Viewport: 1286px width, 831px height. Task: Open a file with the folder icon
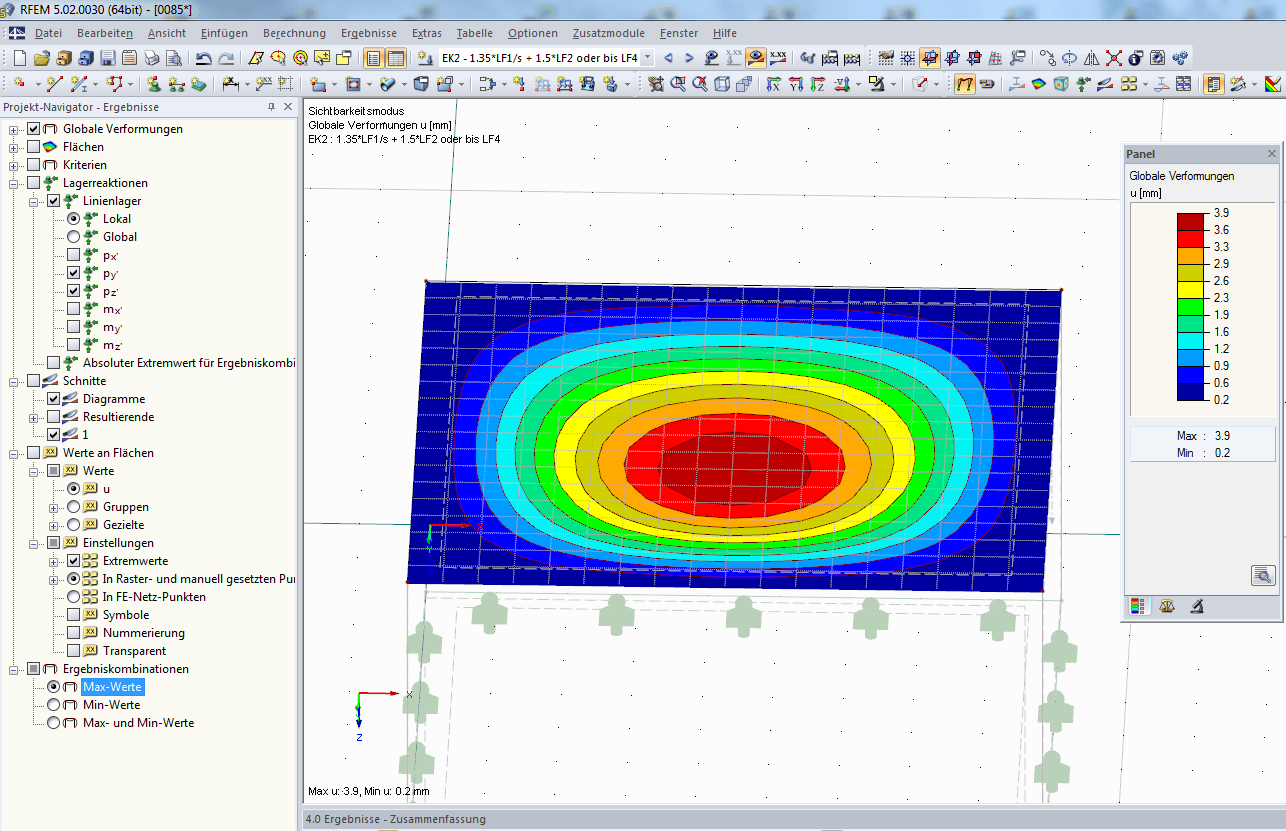(x=42, y=58)
